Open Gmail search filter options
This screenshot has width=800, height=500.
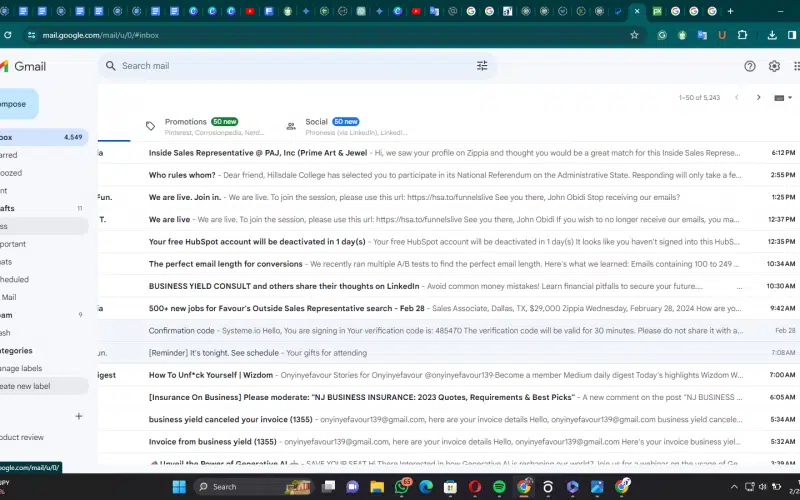482,66
